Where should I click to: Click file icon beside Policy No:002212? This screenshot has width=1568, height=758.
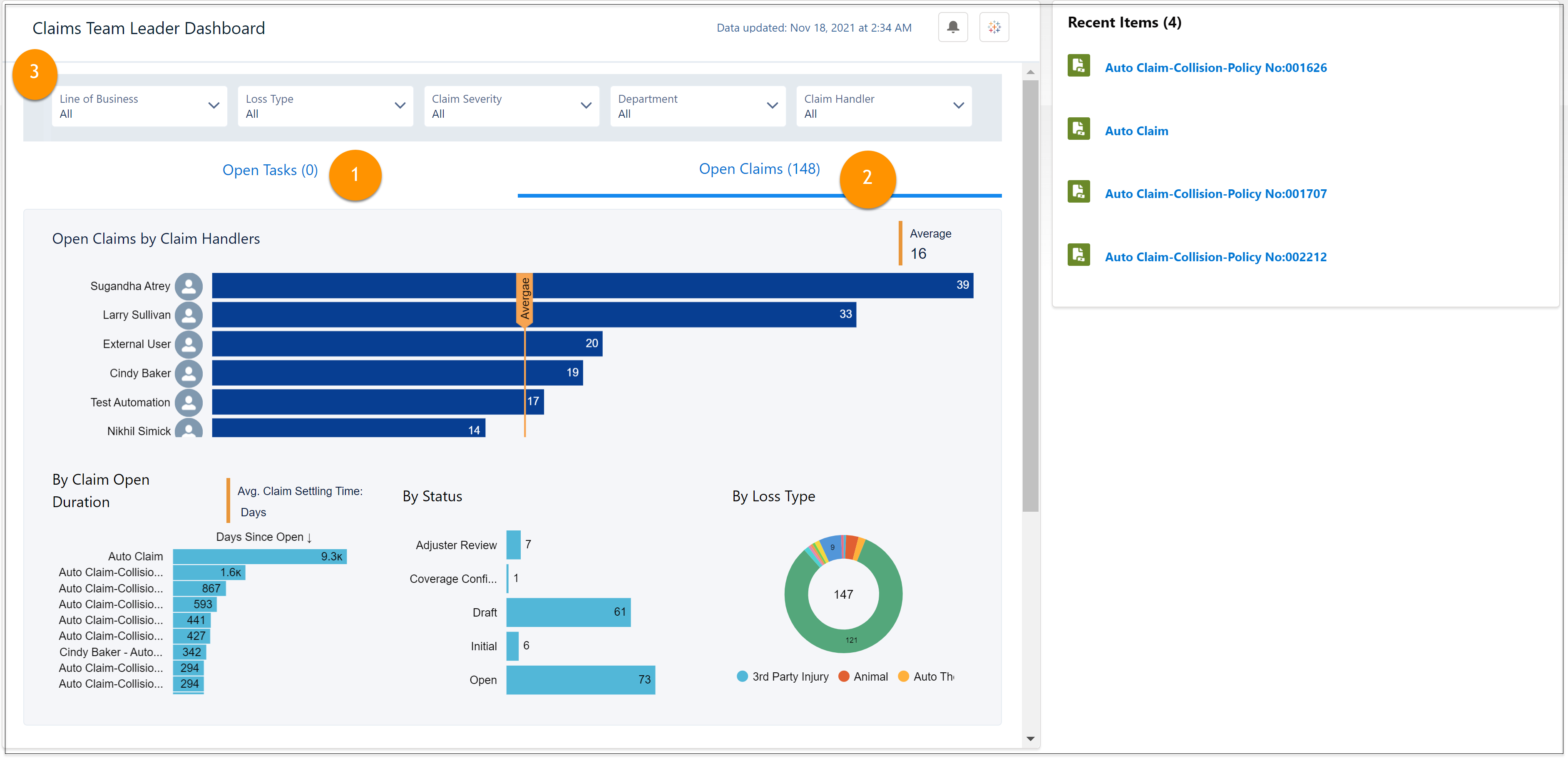coord(1078,255)
